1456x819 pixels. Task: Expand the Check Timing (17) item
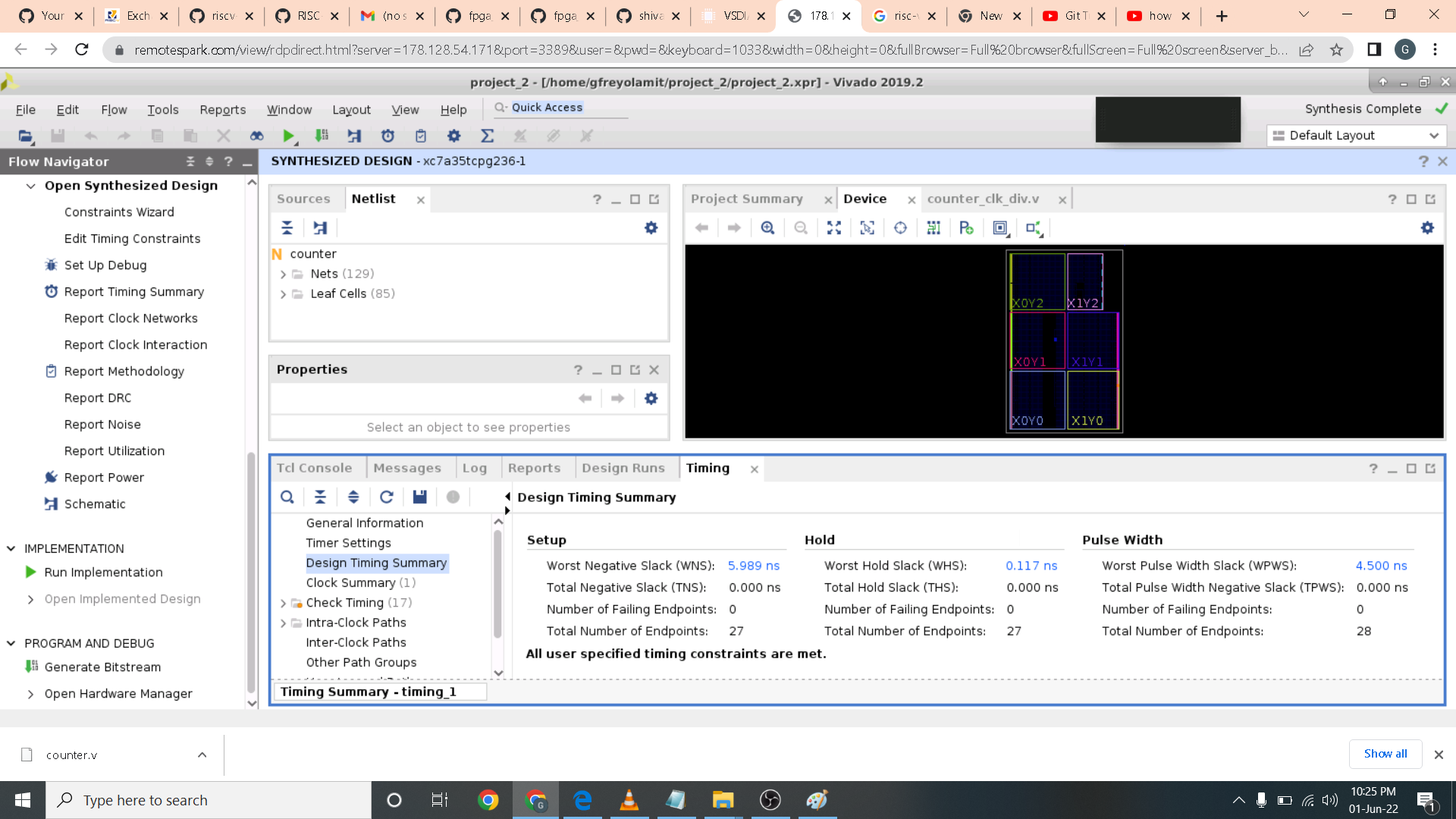[283, 604]
